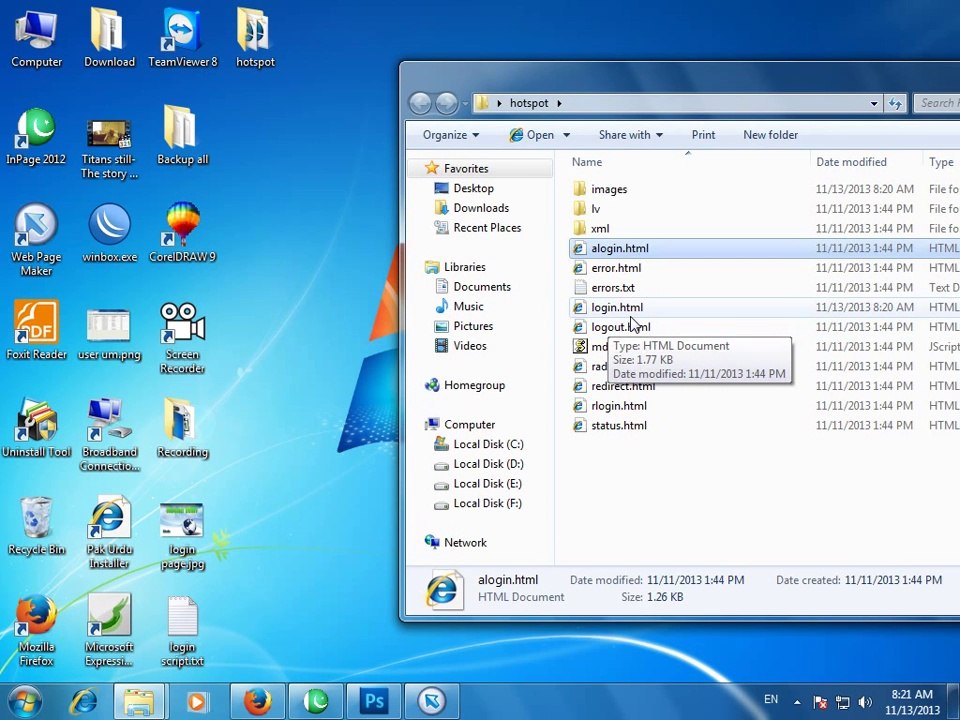Sort files by the Name column header
This screenshot has height=720, width=960.
click(x=587, y=162)
